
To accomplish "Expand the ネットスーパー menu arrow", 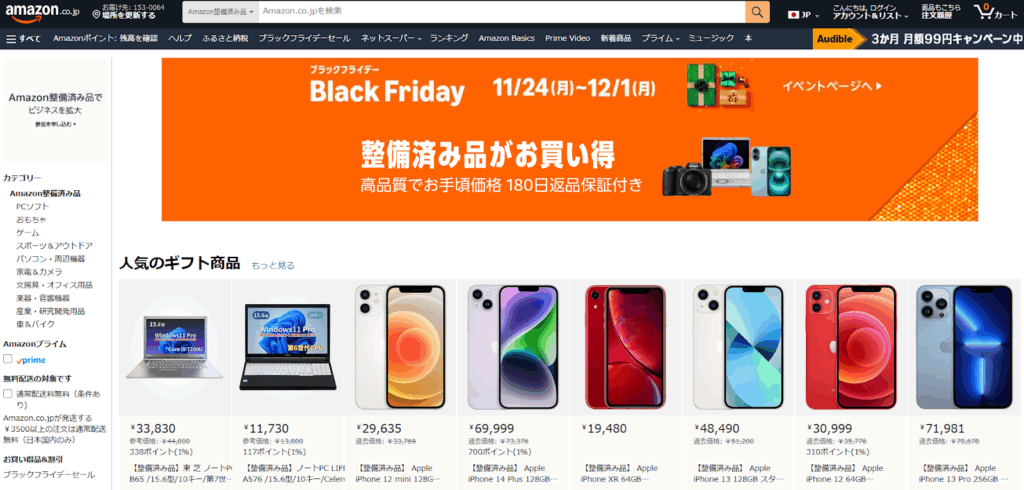I will pyautogui.click(x=421, y=39).
